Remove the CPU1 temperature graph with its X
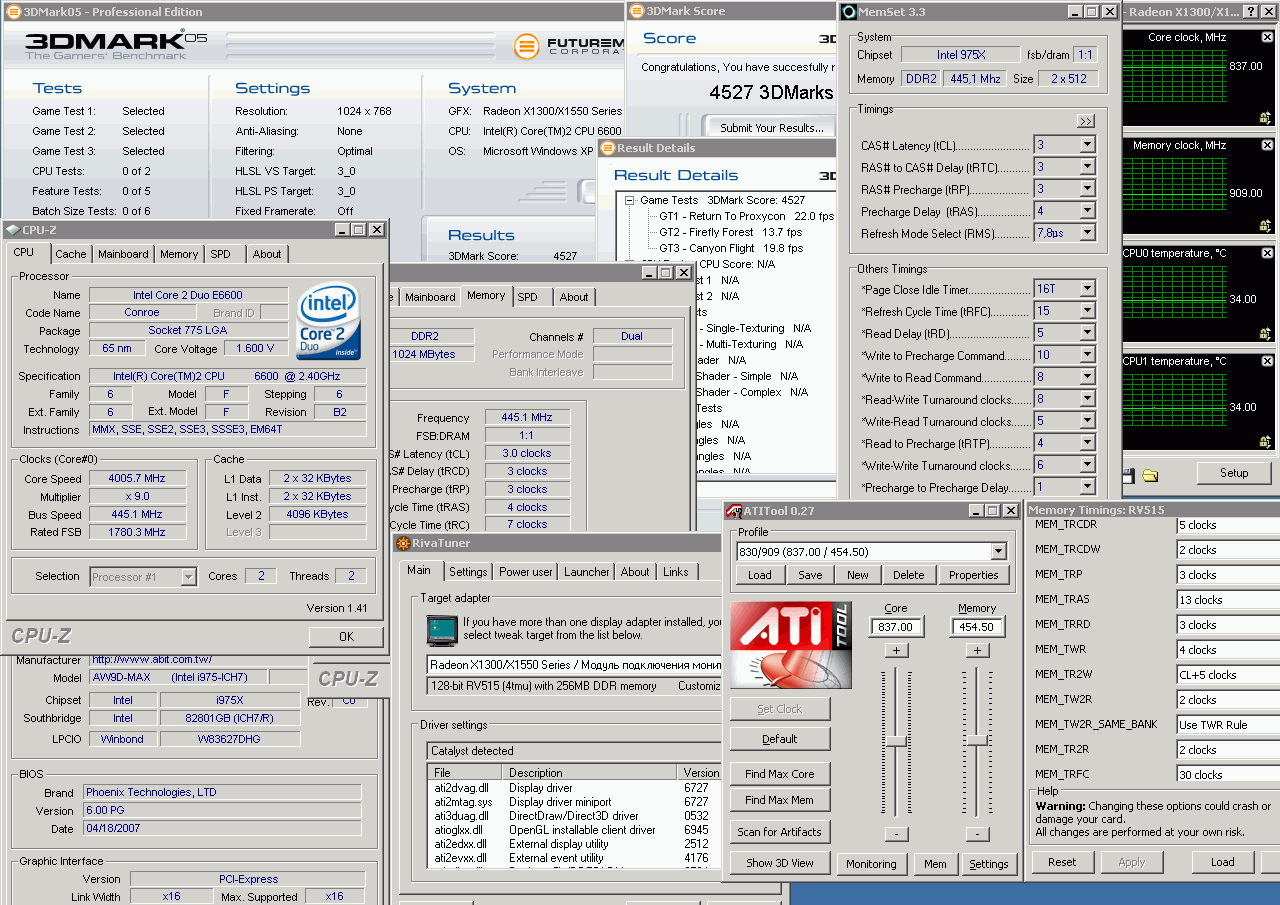 [1267, 361]
